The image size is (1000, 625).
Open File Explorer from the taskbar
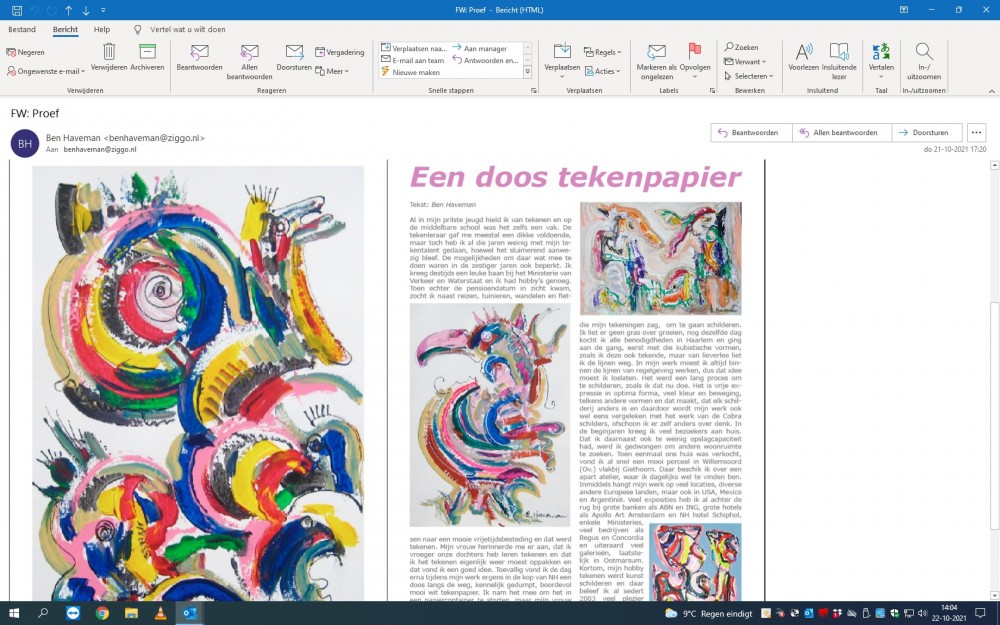click(x=131, y=614)
